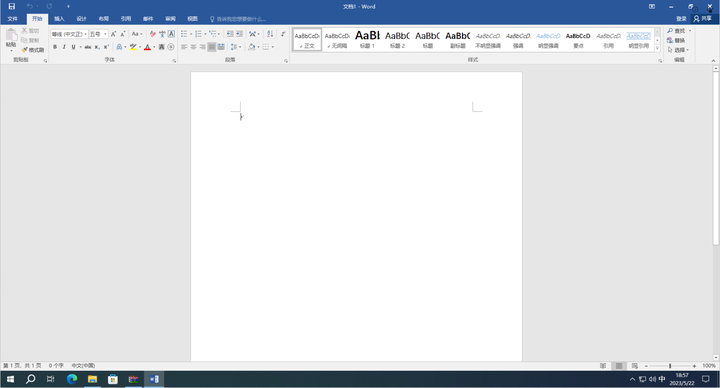
Task: Activate the Format Painter (格式刷)
Action: (x=33, y=50)
